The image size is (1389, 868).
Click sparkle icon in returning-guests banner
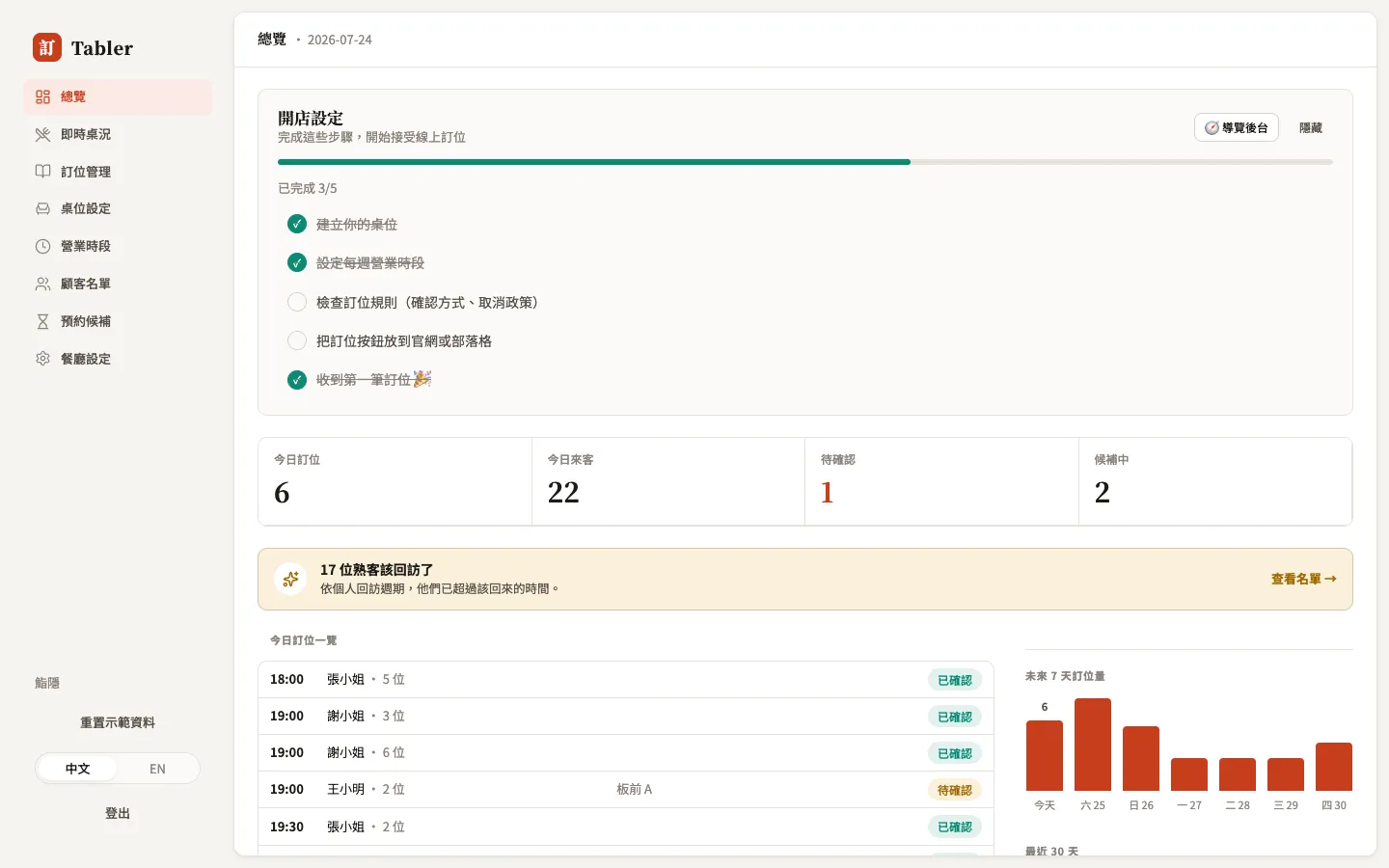(x=290, y=579)
